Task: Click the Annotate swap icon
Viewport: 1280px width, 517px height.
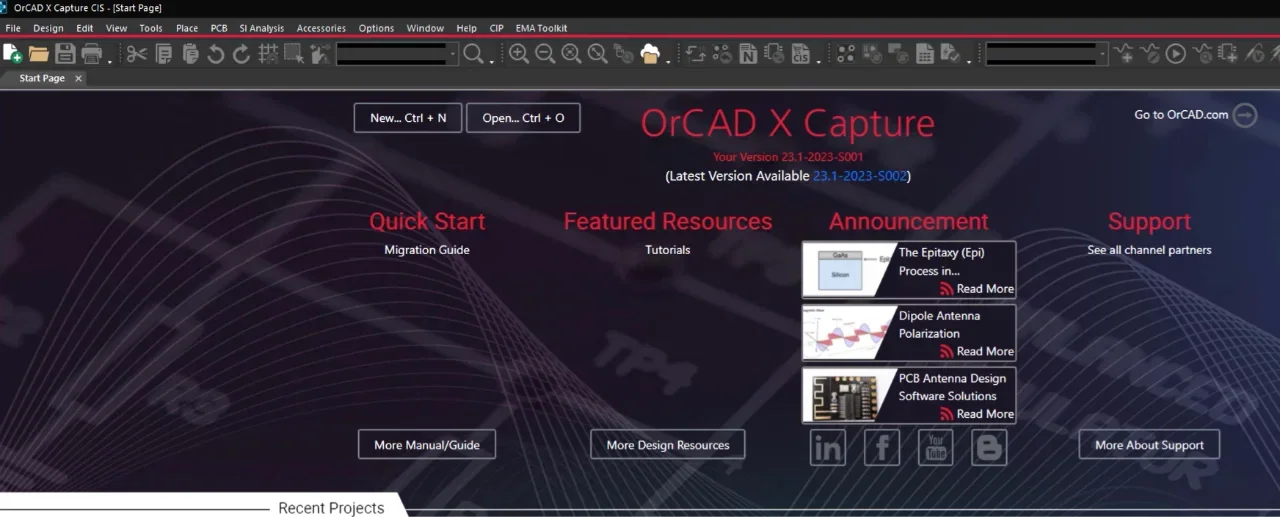Action: click(696, 54)
